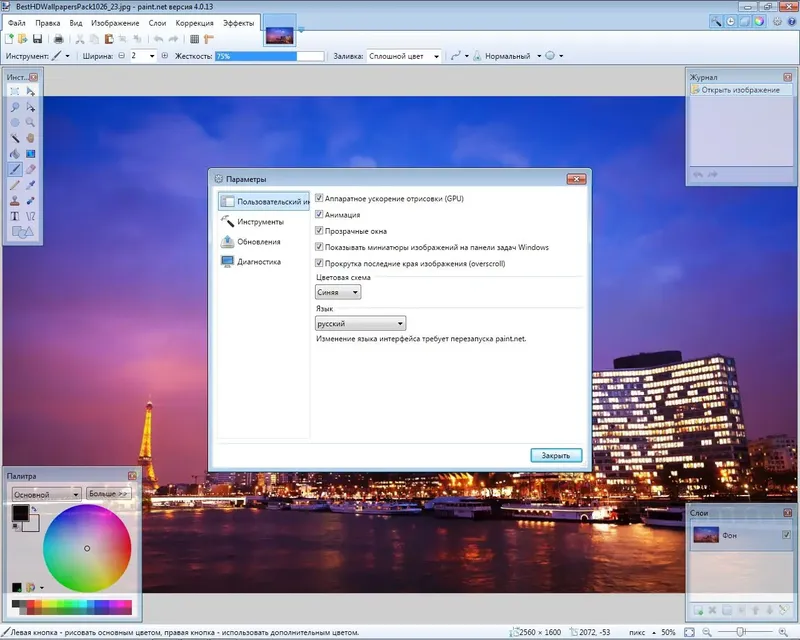Open the Язык language dropdown
800x640 pixels.
point(359,324)
